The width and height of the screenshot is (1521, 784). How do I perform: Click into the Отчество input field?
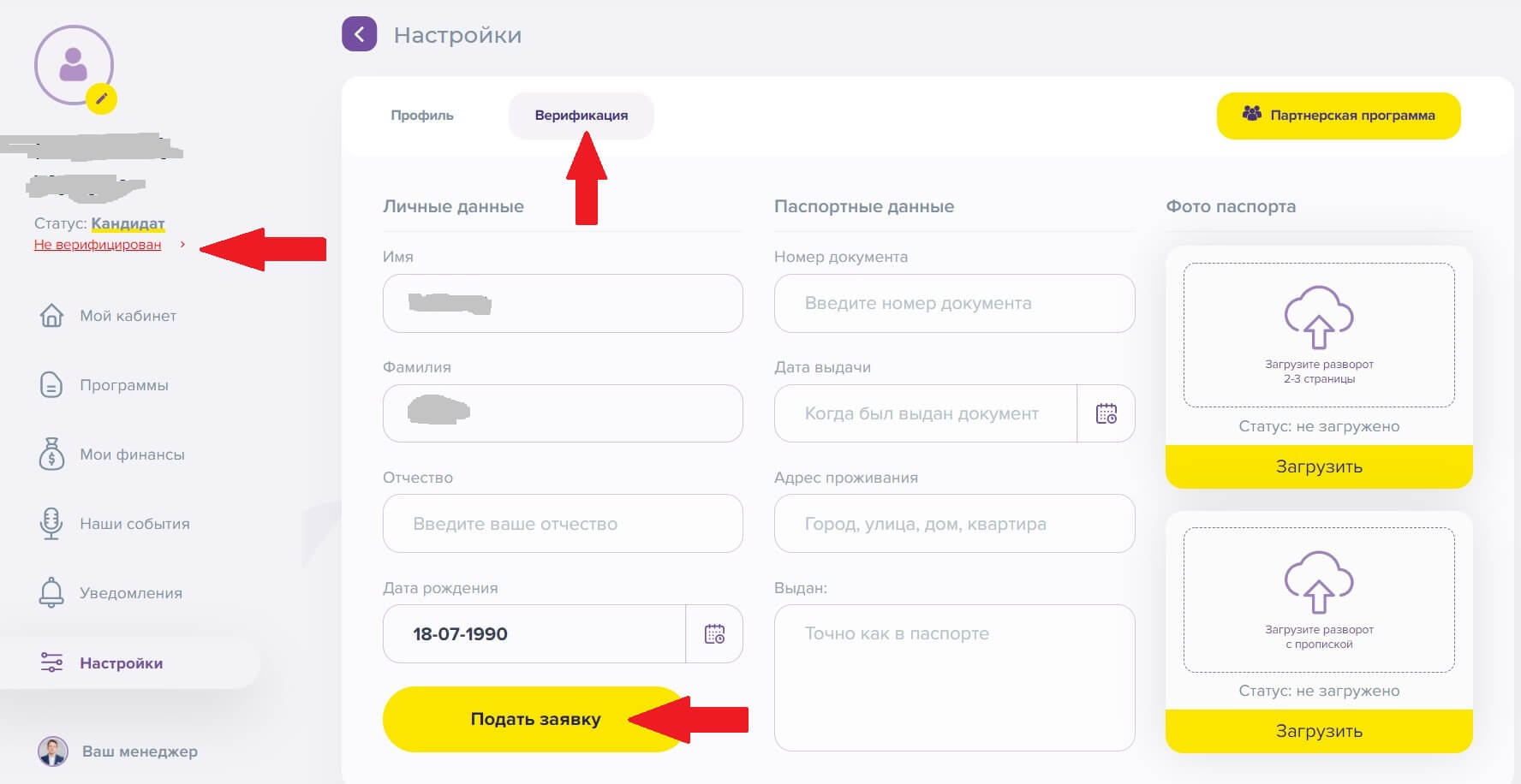pyautogui.click(x=562, y=524)
